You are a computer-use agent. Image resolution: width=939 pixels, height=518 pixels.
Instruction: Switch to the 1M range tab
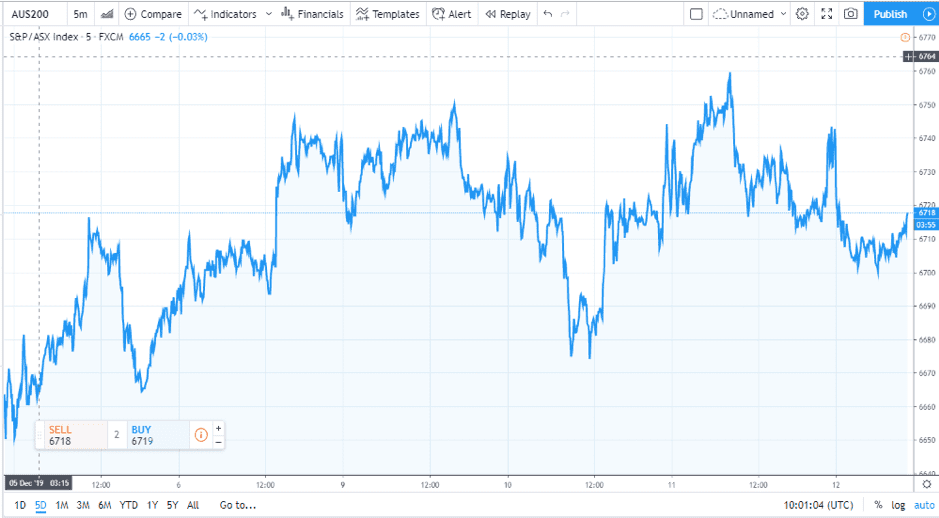tap(62, 505)
